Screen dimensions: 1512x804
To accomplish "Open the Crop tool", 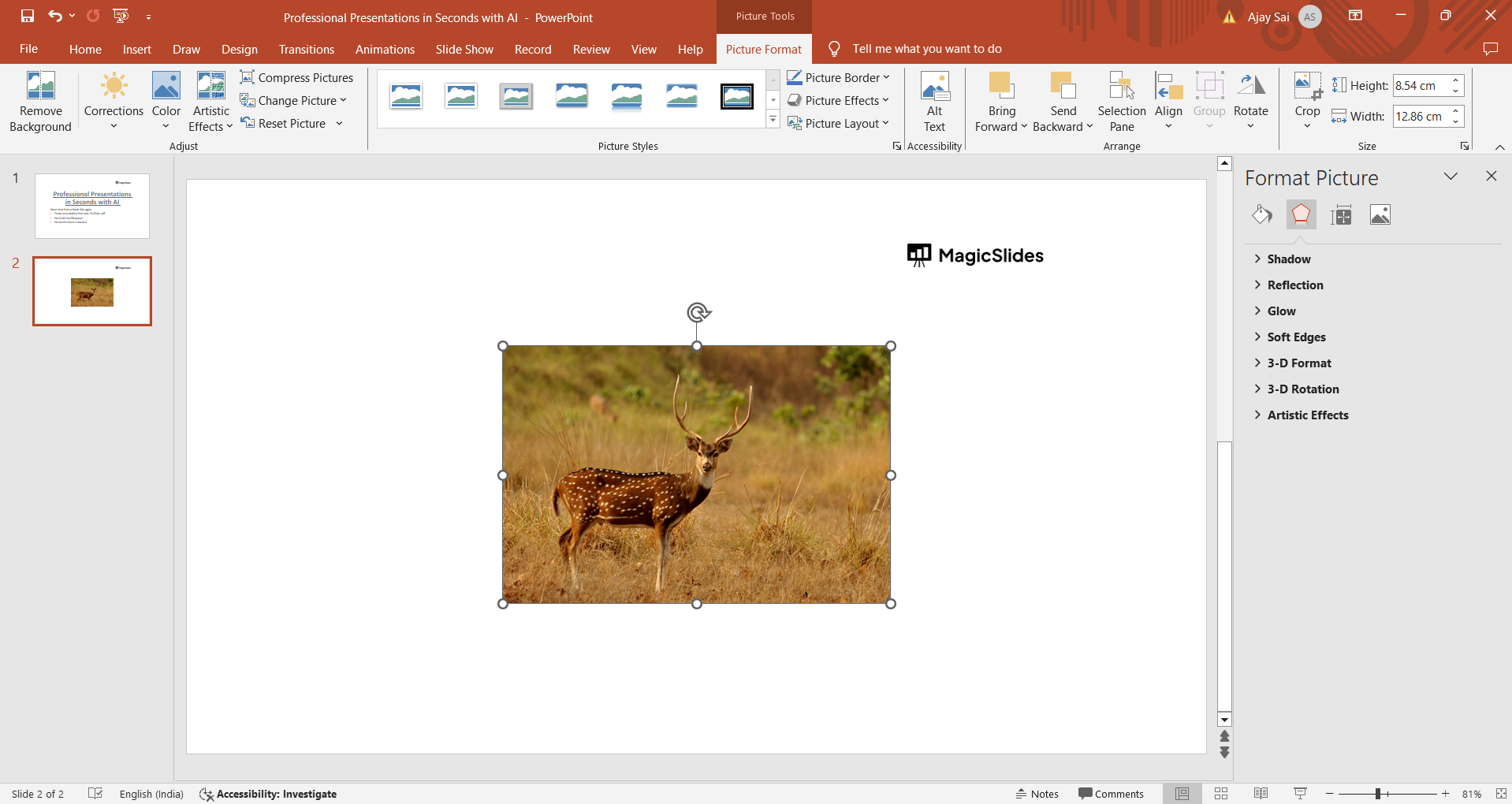I will [x=1307, y=87].
